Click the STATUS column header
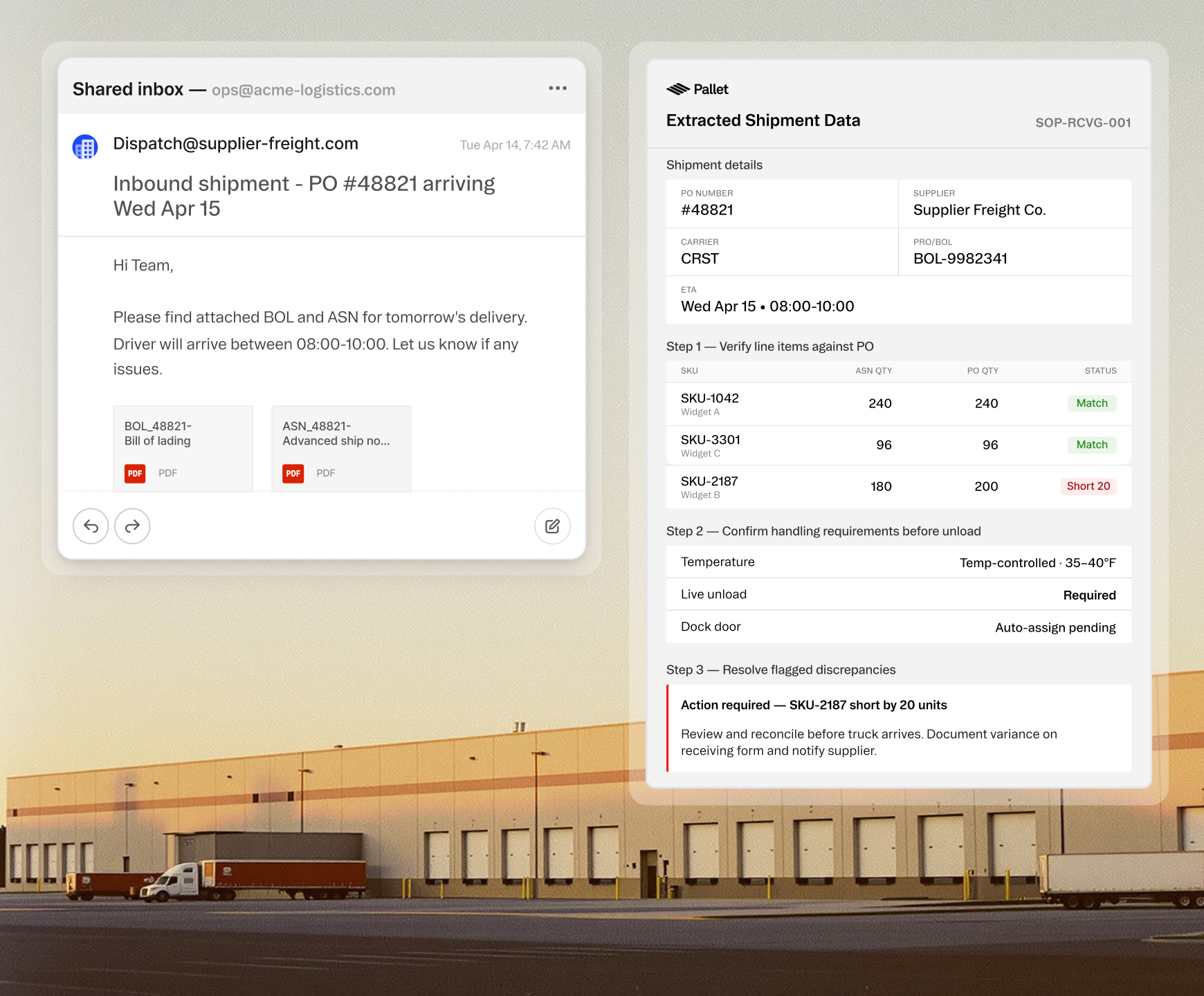 1101,371
